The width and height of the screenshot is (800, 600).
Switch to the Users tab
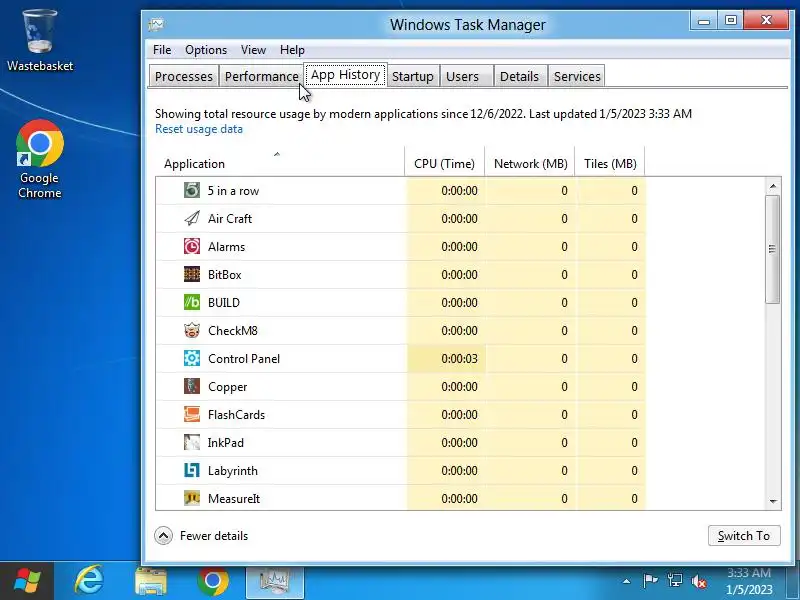(x=466, y=77)
